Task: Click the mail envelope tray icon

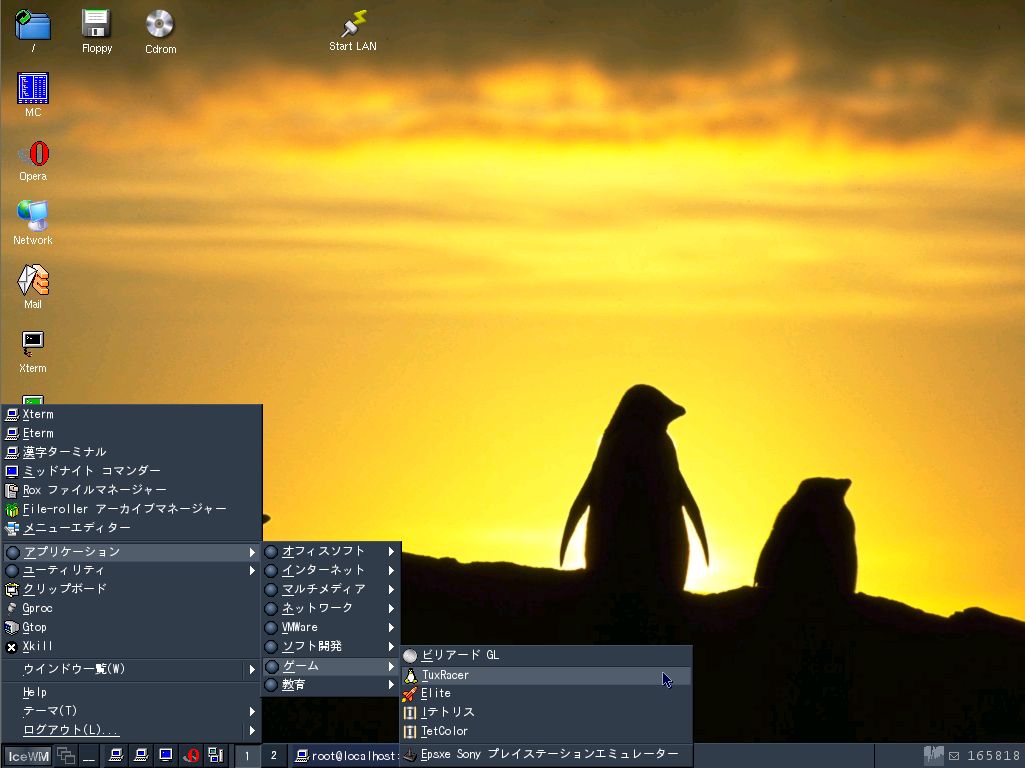Action: coord(954,756)
